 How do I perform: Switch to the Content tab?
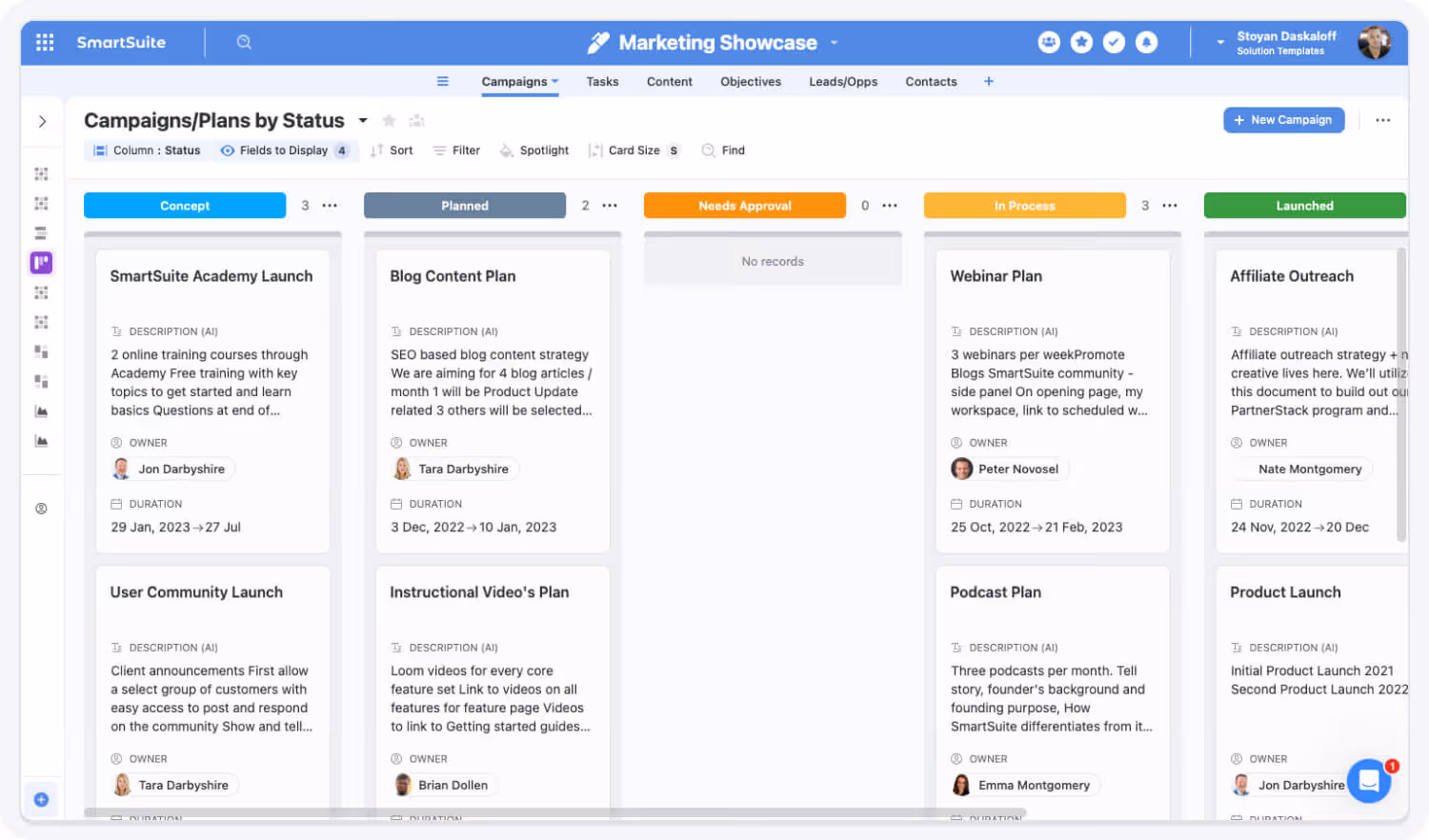[x=669, y=82]
